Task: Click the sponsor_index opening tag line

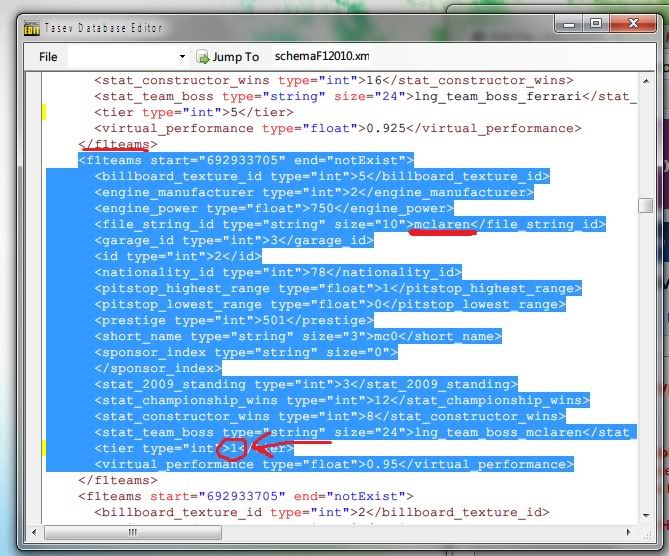Action: tap(246, 352)
